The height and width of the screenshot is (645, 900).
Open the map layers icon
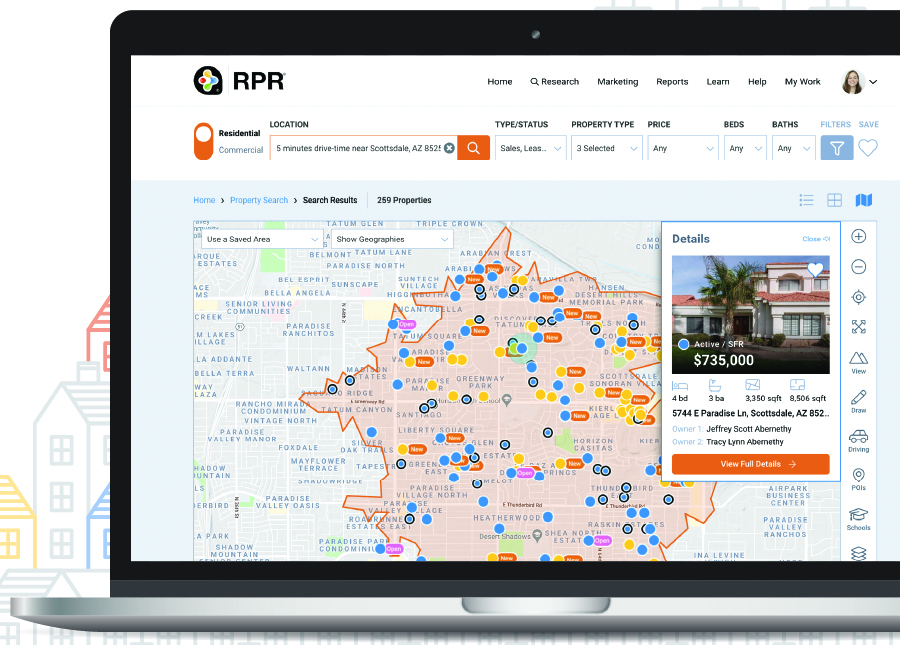(x=859, y=553)
